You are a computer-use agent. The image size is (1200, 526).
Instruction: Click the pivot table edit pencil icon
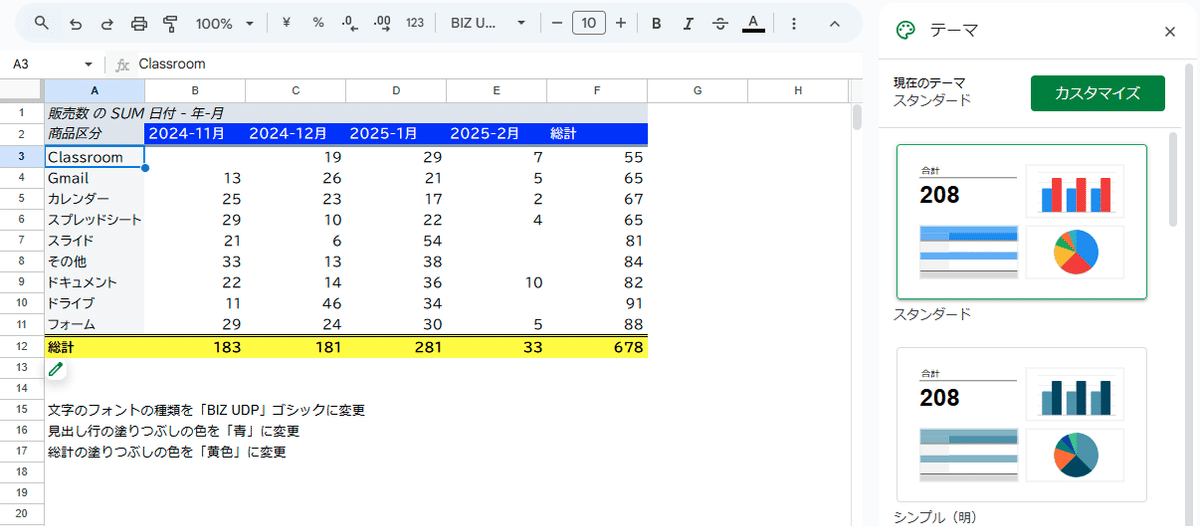[x=56, y=369]
